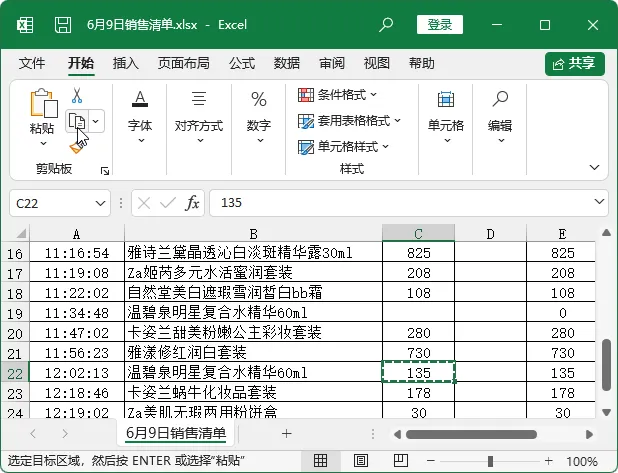Open the 帮助 Help tab

click(x=421, y=63)
